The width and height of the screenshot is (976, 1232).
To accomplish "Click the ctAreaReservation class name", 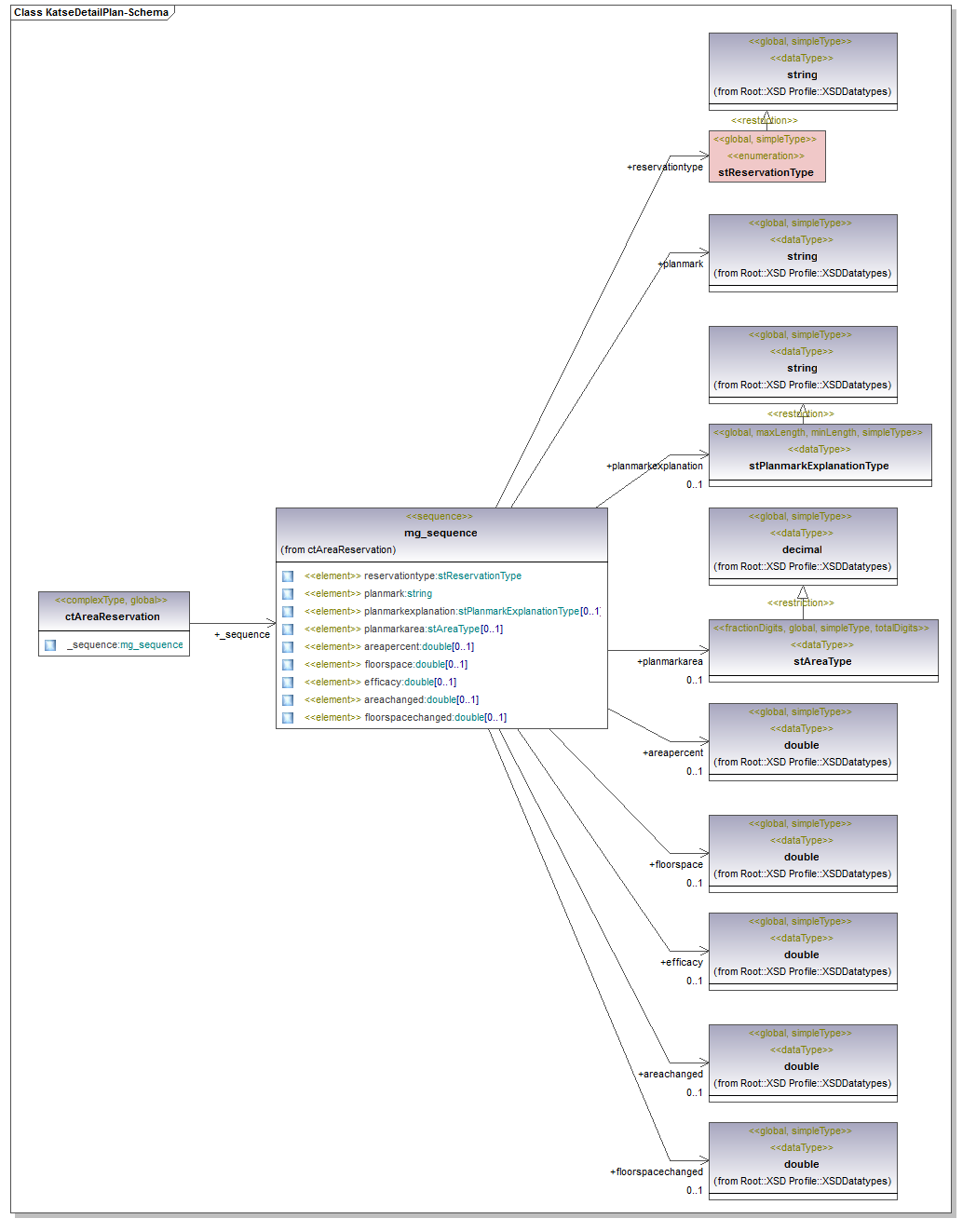I will [113, 616].
